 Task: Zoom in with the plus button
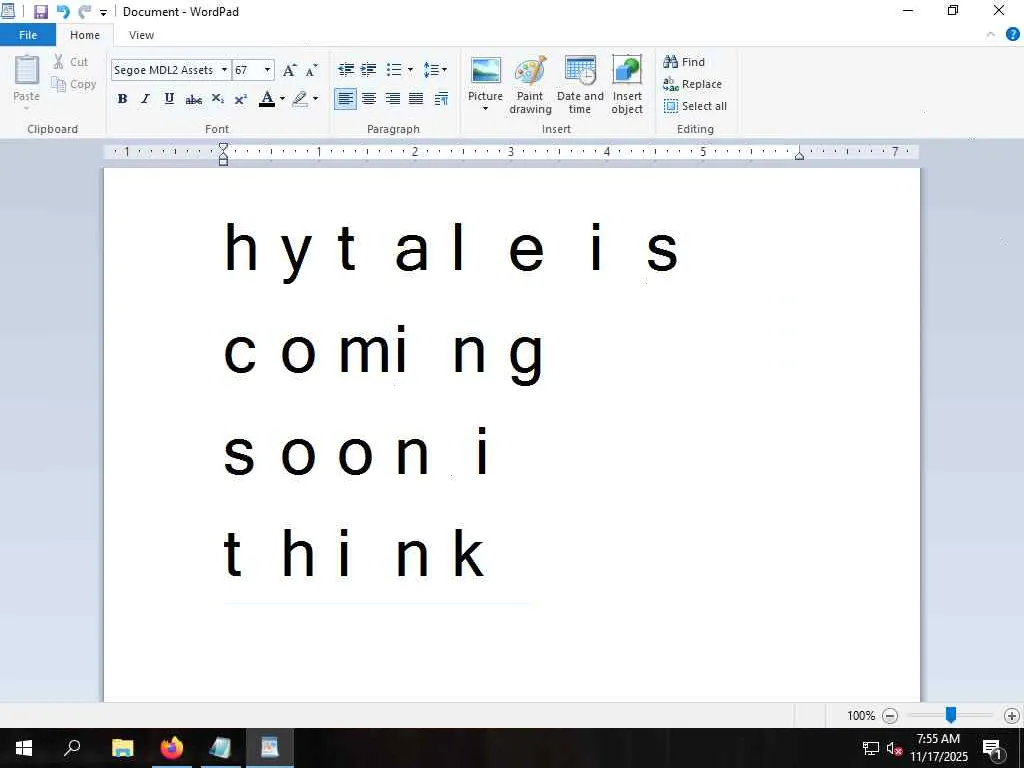pyautogui.click(x=1012, y=716)
